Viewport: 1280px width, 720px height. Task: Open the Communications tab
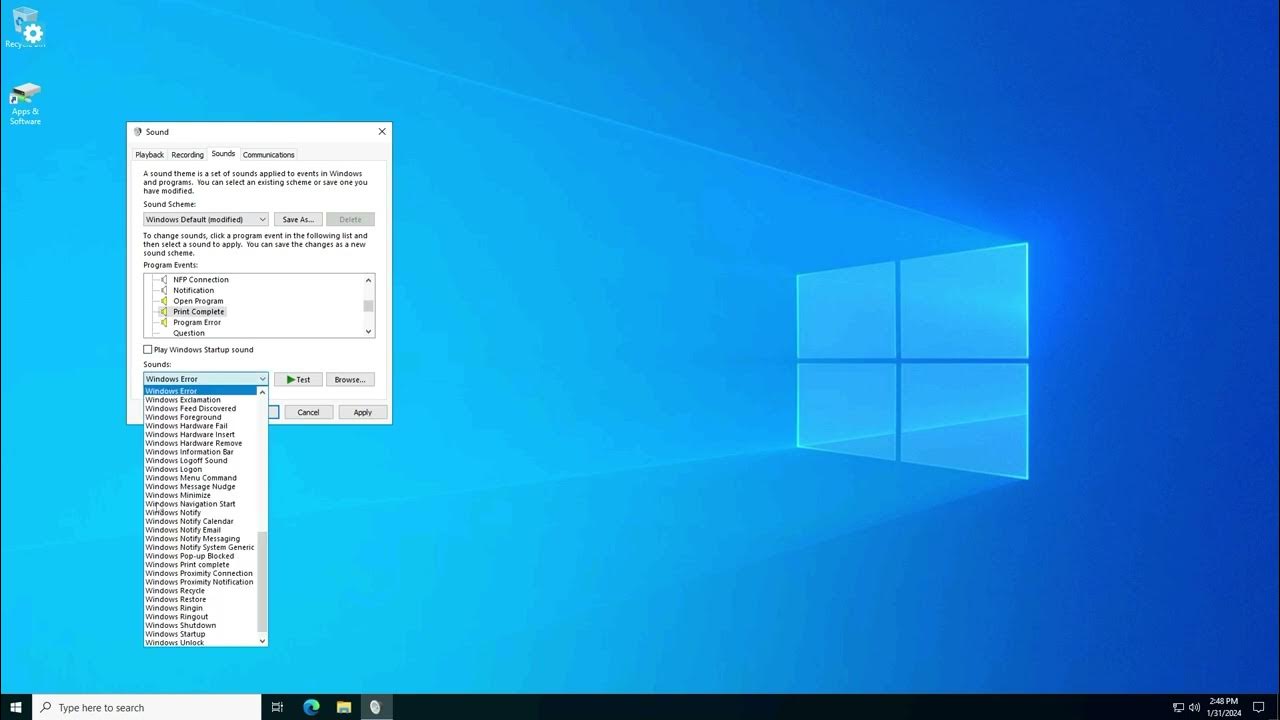coord(268,155)
